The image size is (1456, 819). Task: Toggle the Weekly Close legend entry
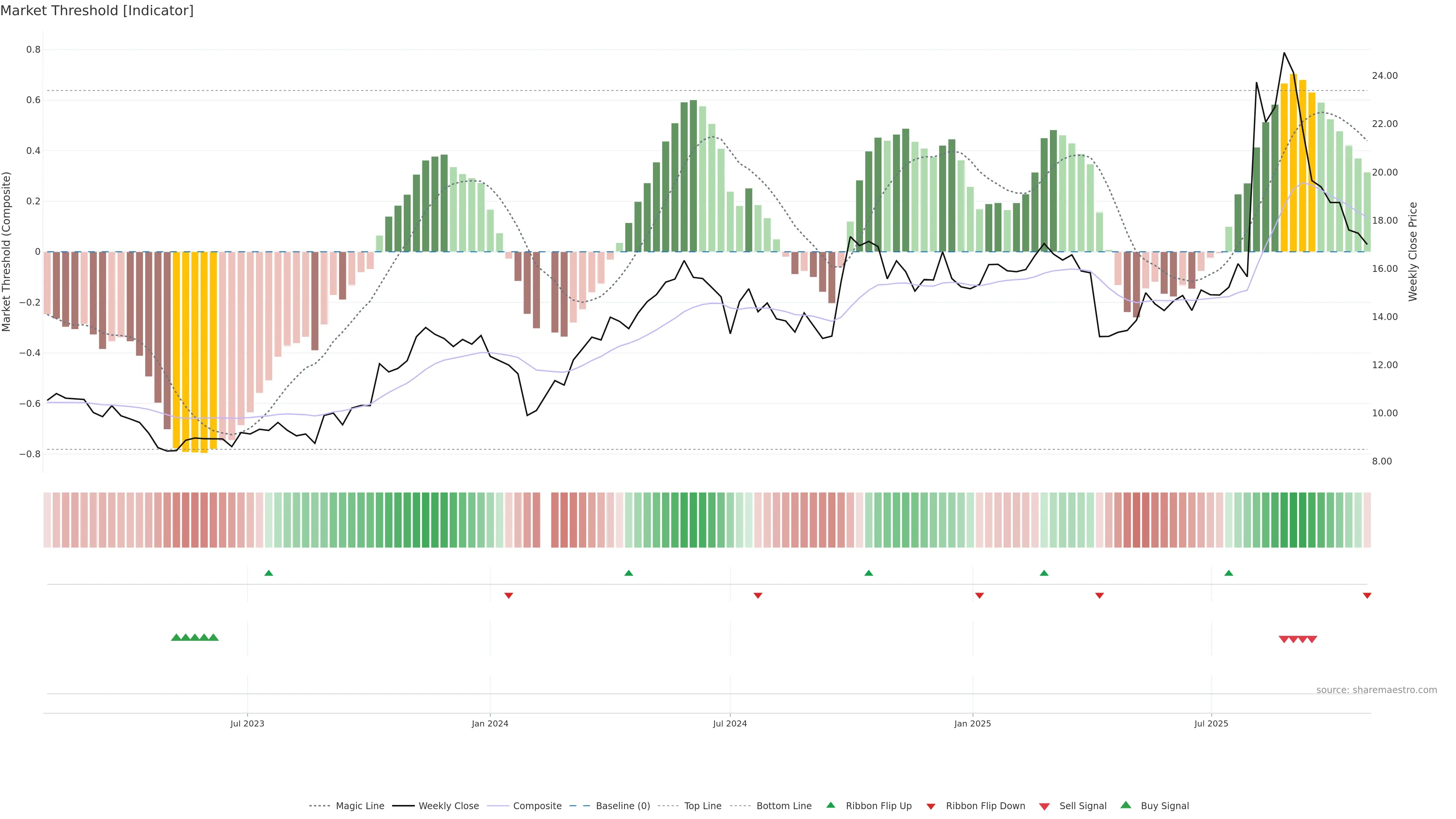point(448,806)
